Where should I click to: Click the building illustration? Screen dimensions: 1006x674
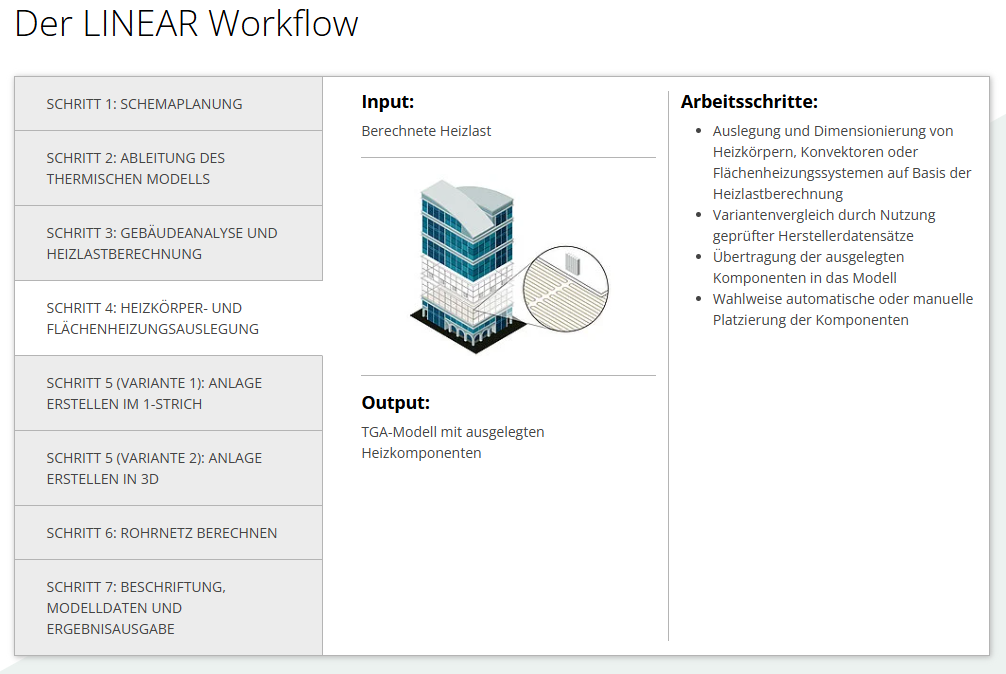[465, 260]
